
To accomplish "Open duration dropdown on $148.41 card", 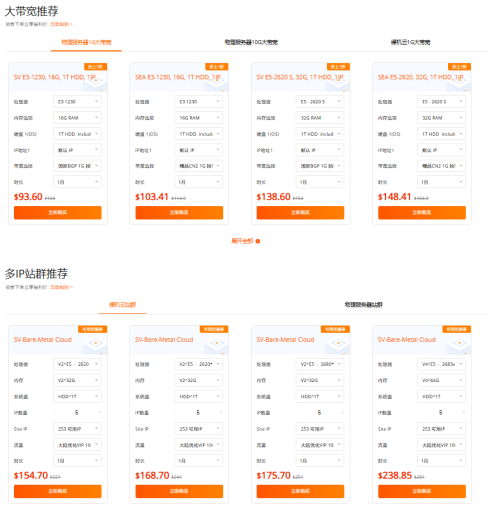I will coord(441,182).
